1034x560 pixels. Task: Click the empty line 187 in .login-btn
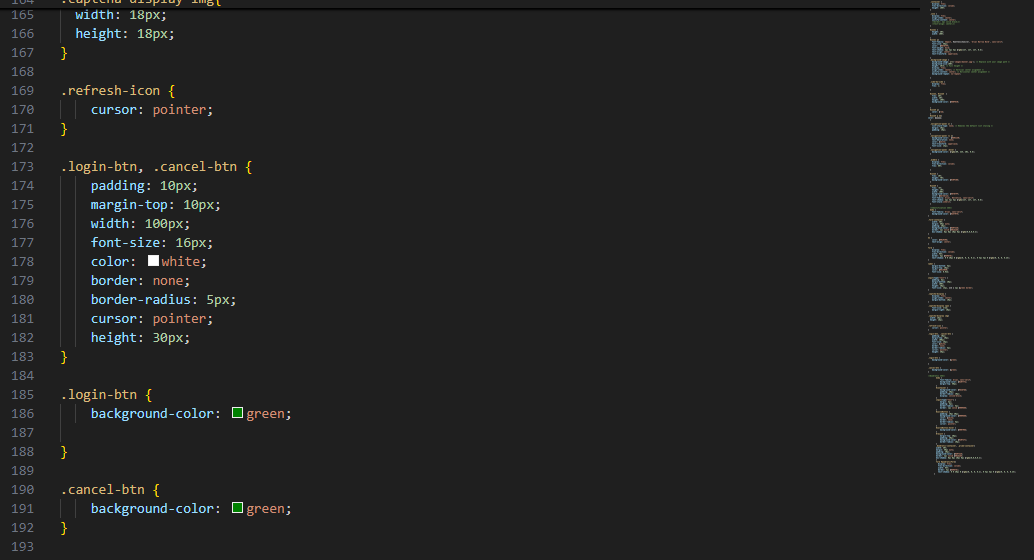tap(462, 433)
